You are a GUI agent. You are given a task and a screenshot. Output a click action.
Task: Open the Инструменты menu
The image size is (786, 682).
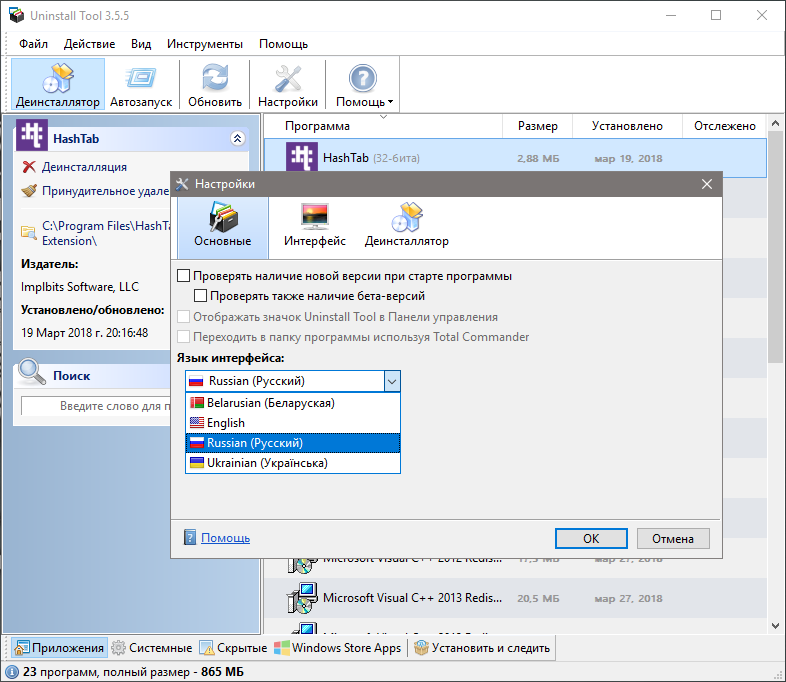click(x=205, y=44)
